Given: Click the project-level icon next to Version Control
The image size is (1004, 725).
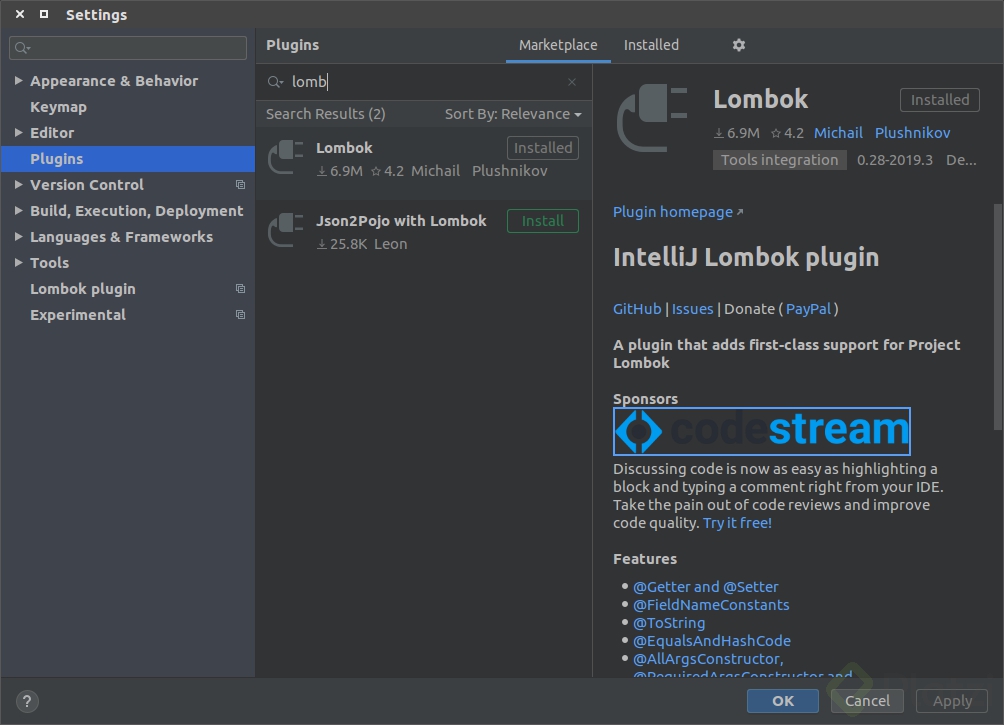Looking at the screenshot, I should coord(240,184).
